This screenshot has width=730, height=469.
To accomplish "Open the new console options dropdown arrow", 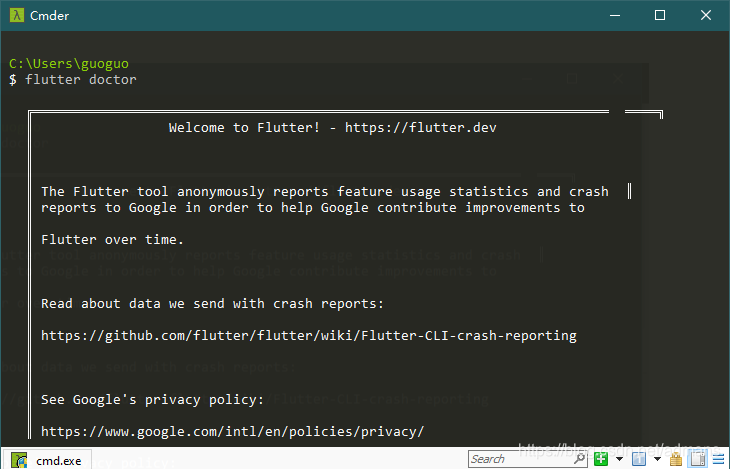I will click(619, 459).
